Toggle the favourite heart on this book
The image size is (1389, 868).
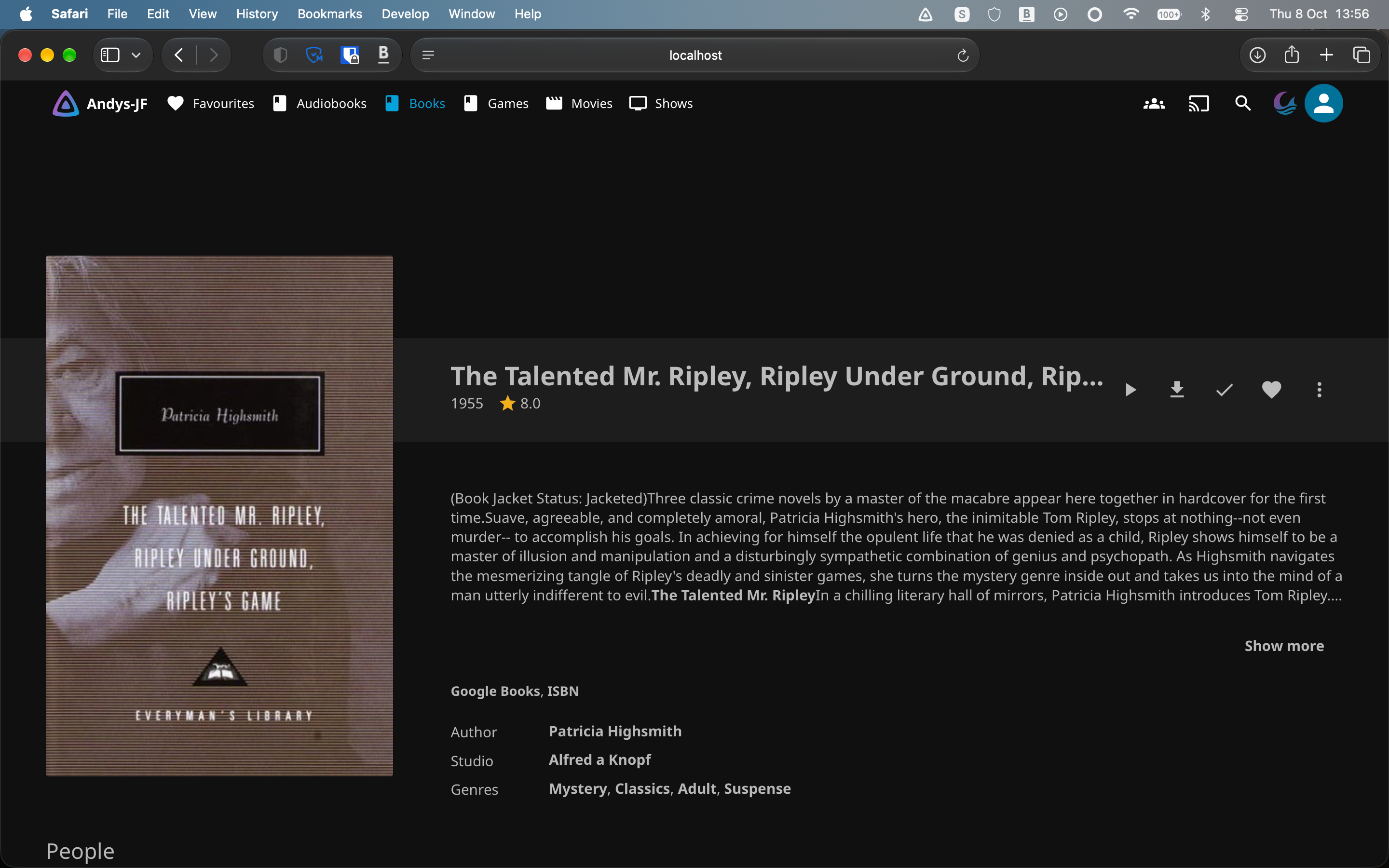[1272, 390]
